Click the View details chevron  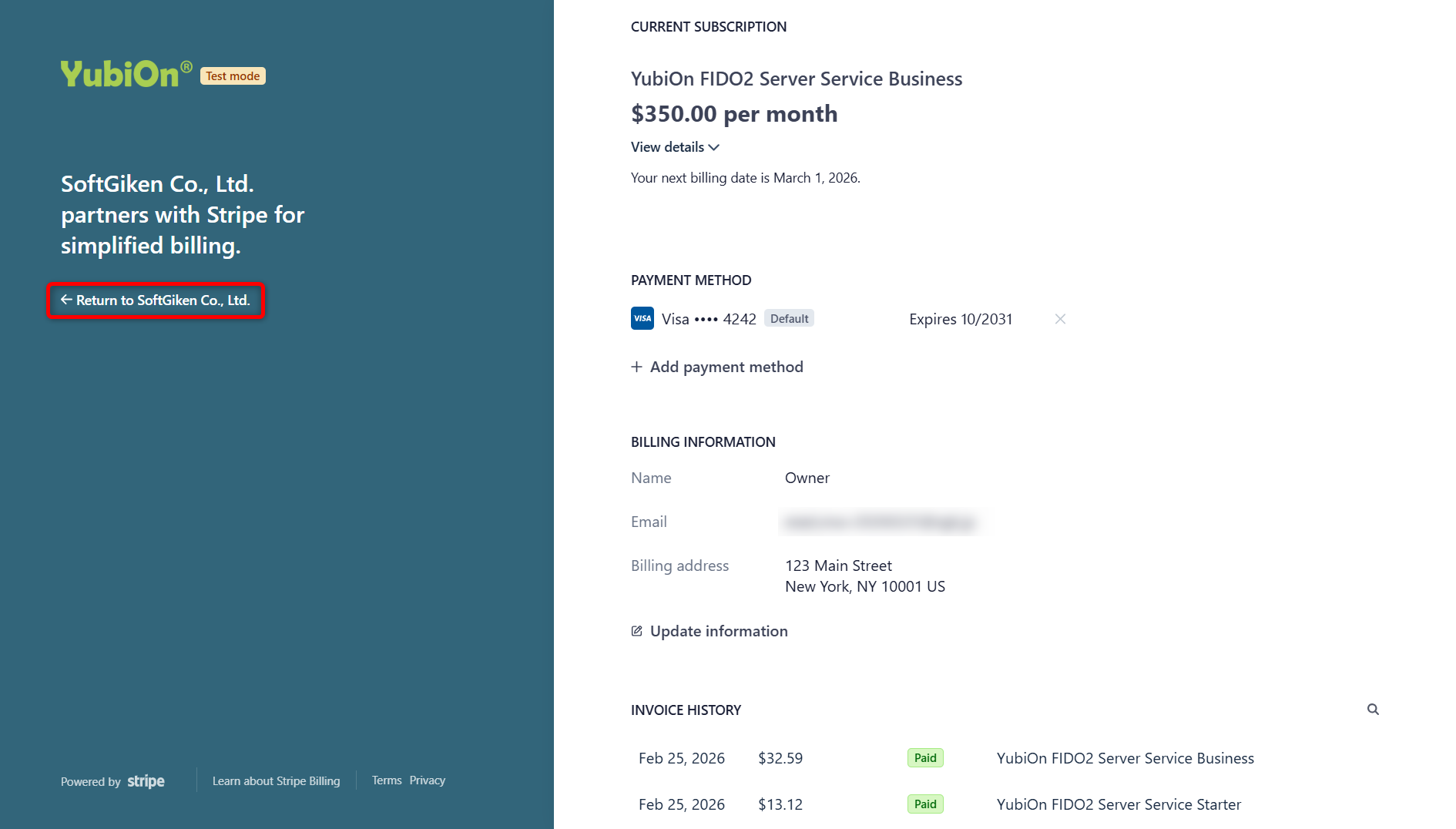tap(713, 147)
